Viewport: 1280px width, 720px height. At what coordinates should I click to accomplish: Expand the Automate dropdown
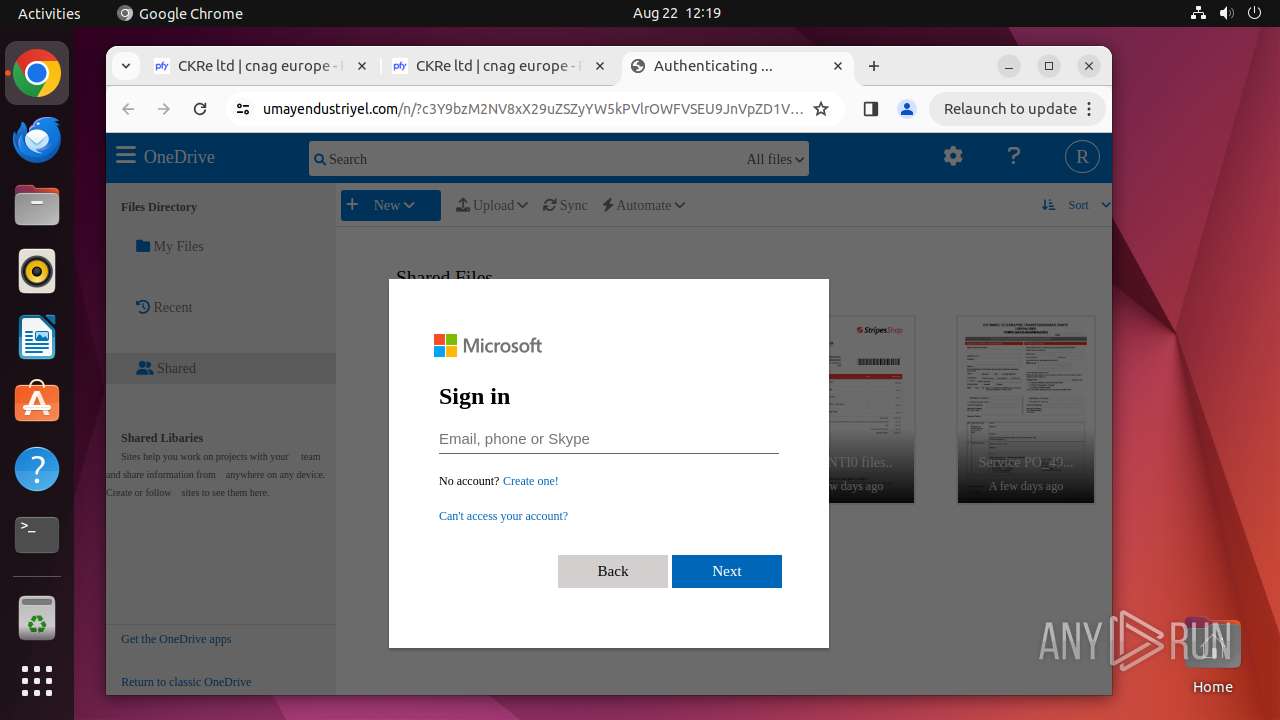click(x=644, y=205)
